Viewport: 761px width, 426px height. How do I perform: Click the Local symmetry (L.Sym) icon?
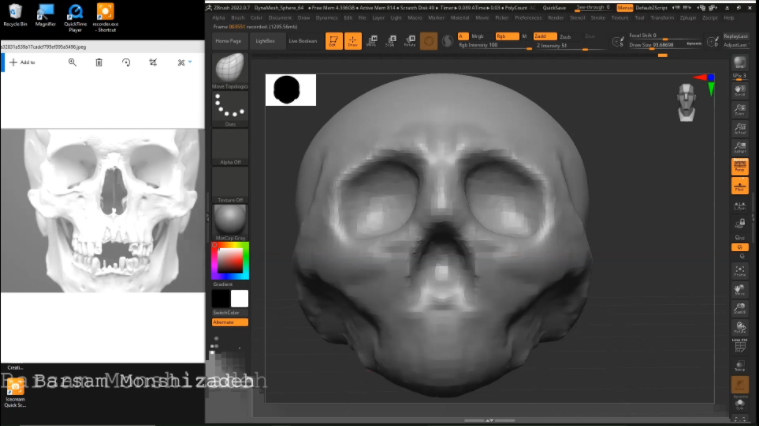(x=740, y=206)
